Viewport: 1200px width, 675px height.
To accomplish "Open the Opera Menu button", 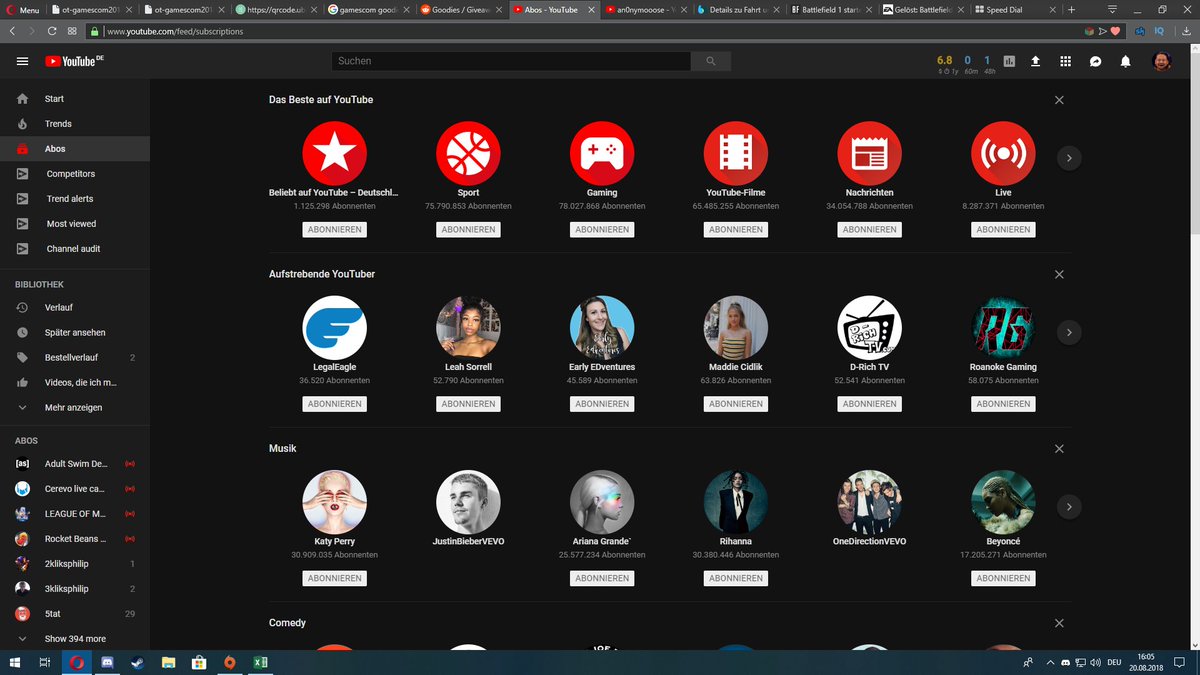I will pos(23,9).
